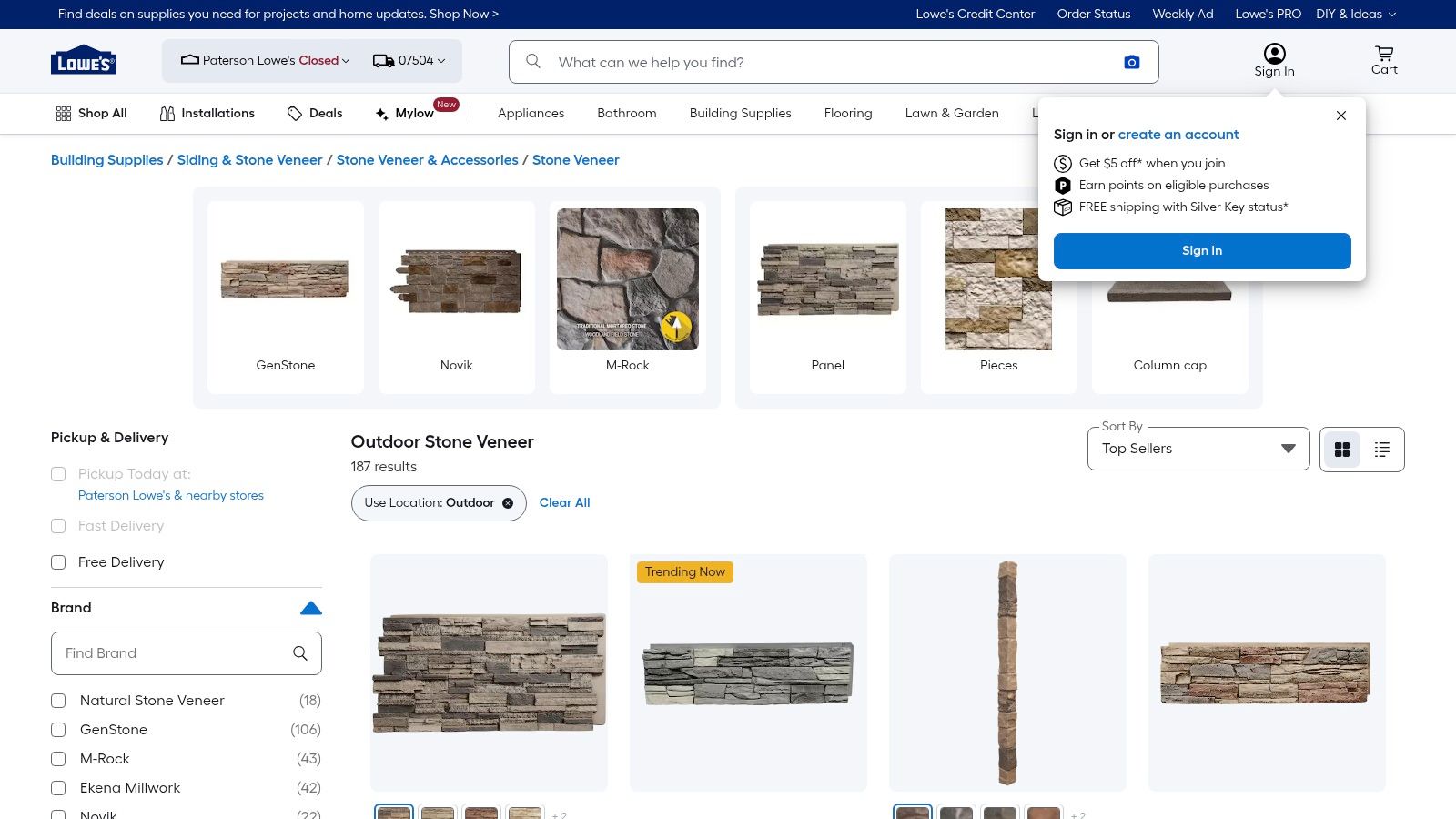Filter by Ekena Millwork brand checkbox

(x=58, y=788)
